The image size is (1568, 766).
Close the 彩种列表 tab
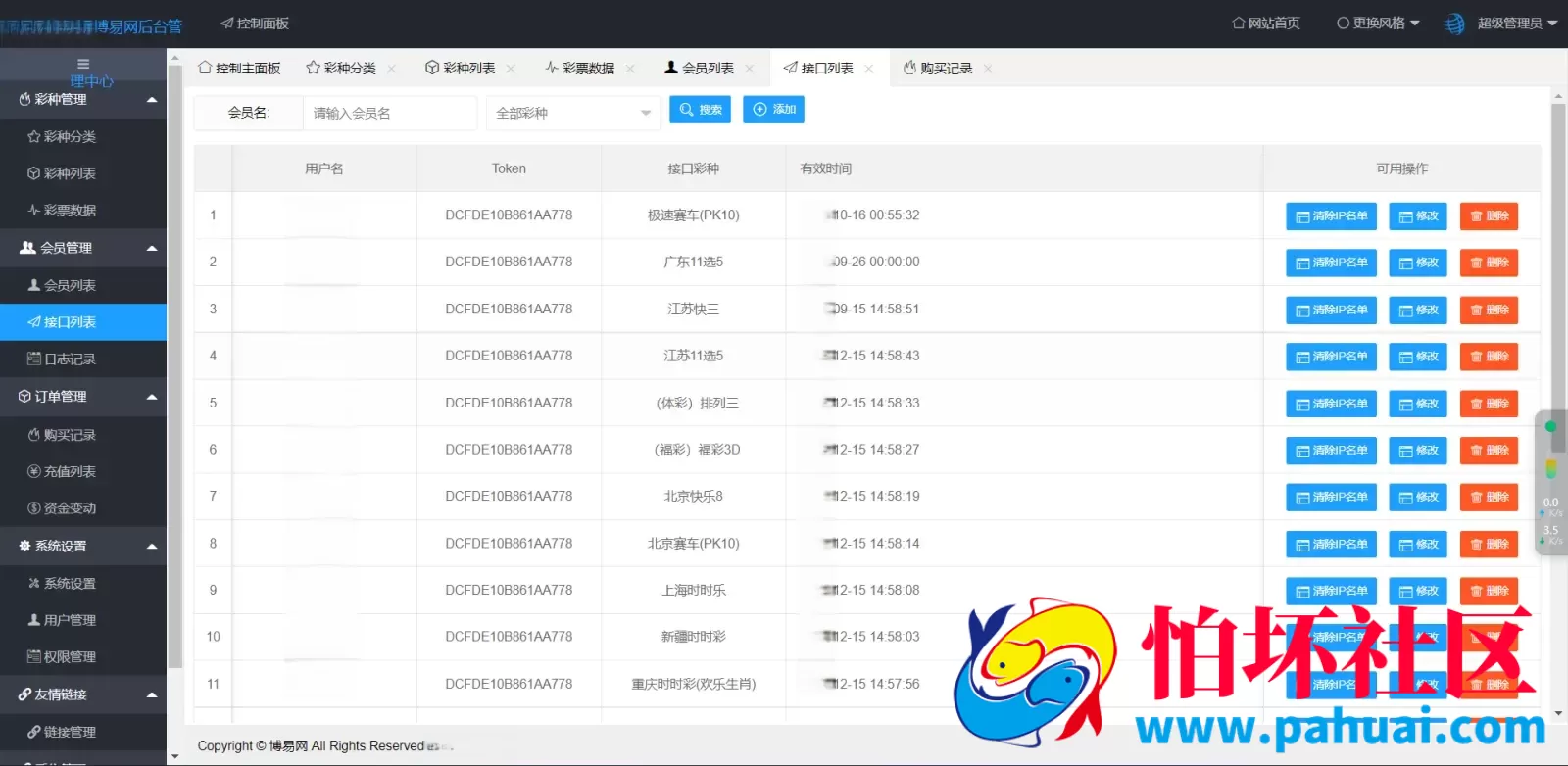point(511,69)
